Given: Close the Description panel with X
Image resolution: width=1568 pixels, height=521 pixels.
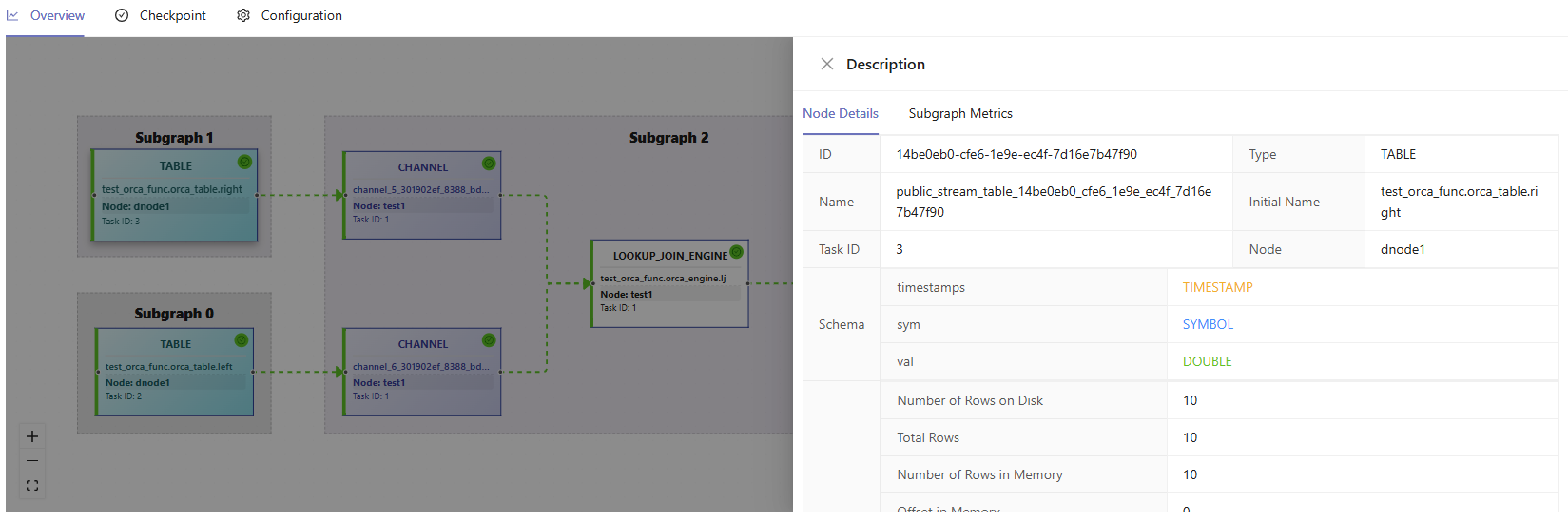Looking at the screenshot, I should click(826, 64).
